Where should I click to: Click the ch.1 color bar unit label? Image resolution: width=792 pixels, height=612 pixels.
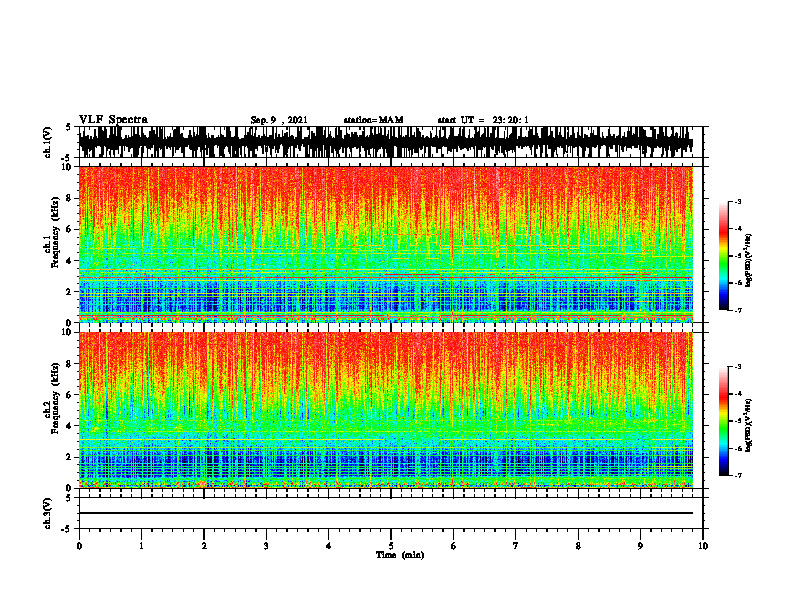pos(749,260)
